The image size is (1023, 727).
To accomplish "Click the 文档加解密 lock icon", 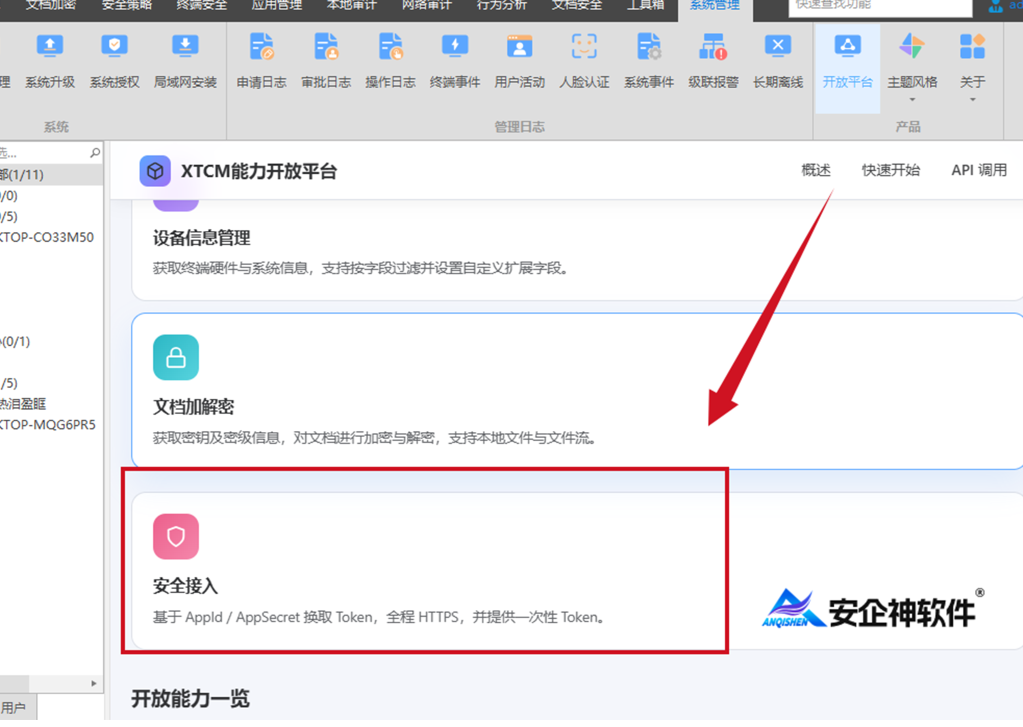I will pyautogui.click(x=176, y=357).
